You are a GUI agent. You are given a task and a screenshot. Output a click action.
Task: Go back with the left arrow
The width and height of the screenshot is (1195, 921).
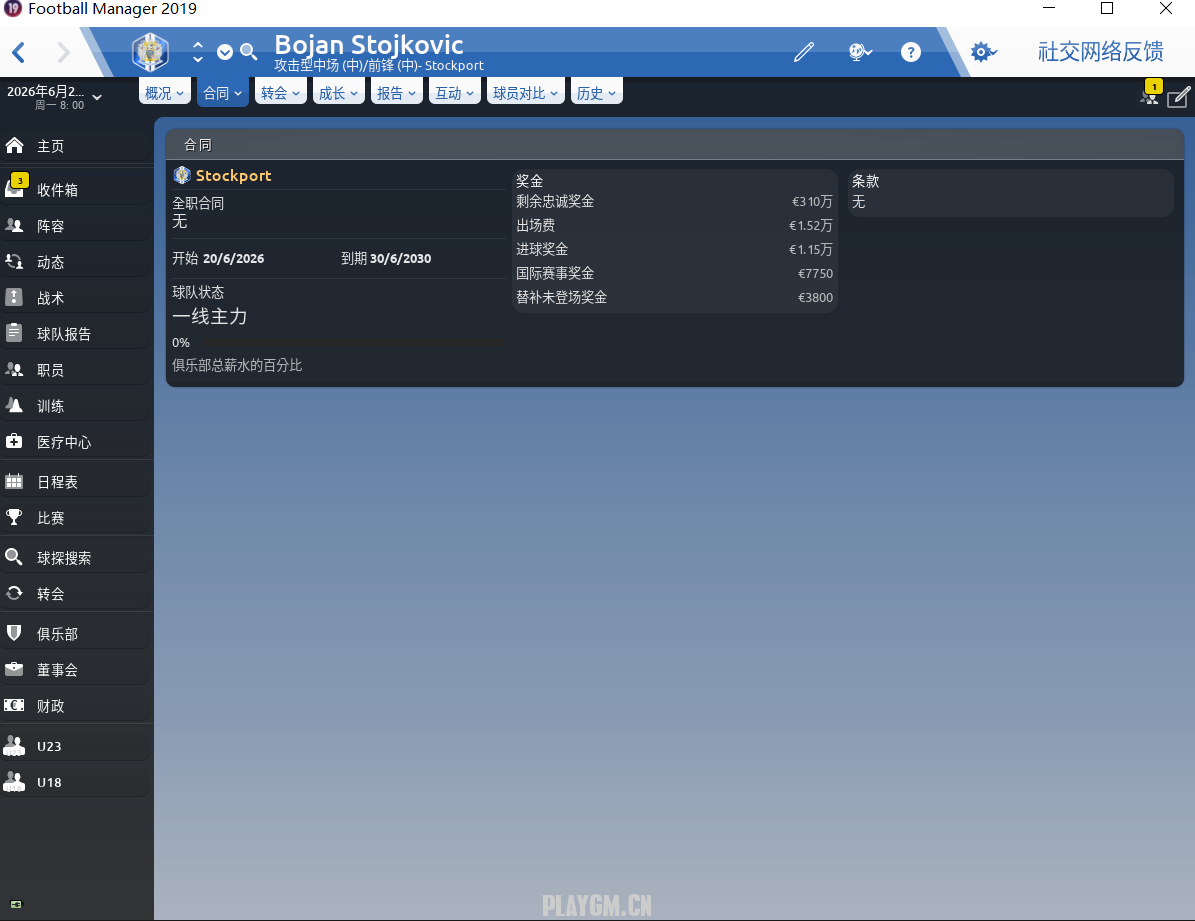20,53
